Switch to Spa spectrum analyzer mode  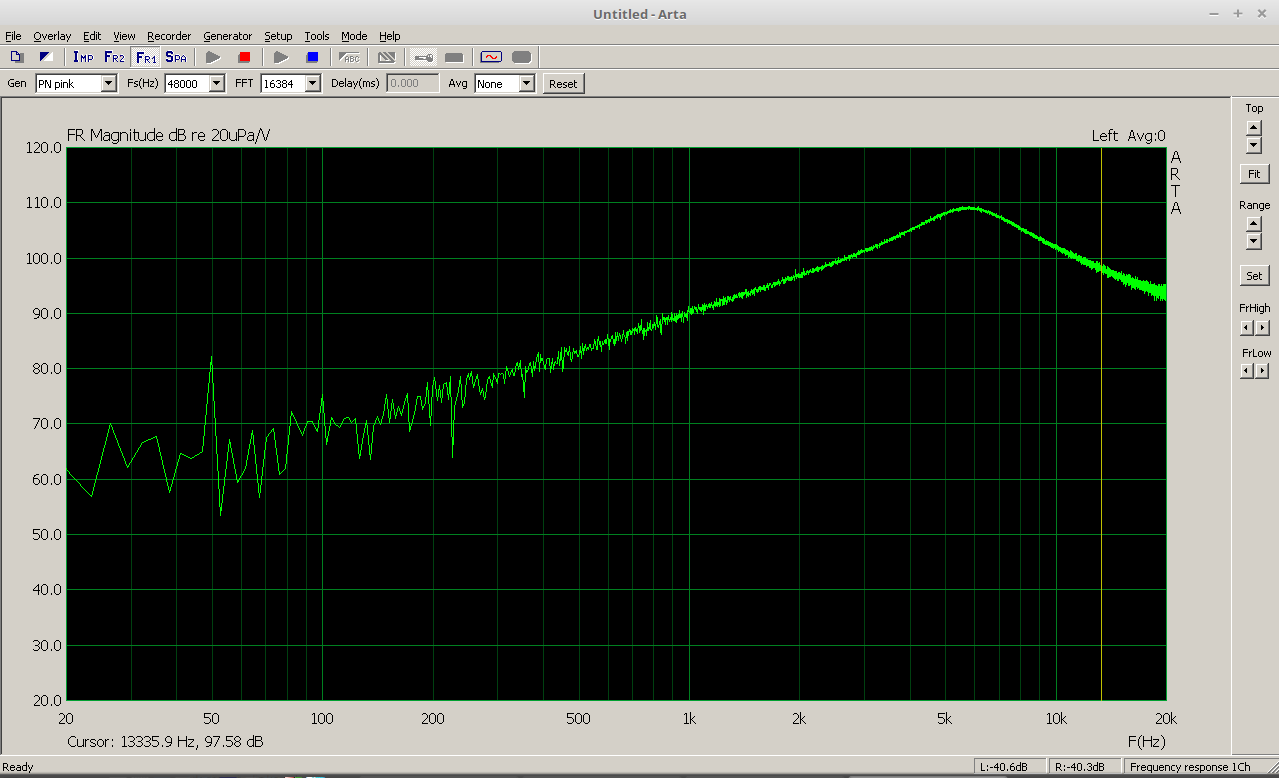[x=176, y=57]
